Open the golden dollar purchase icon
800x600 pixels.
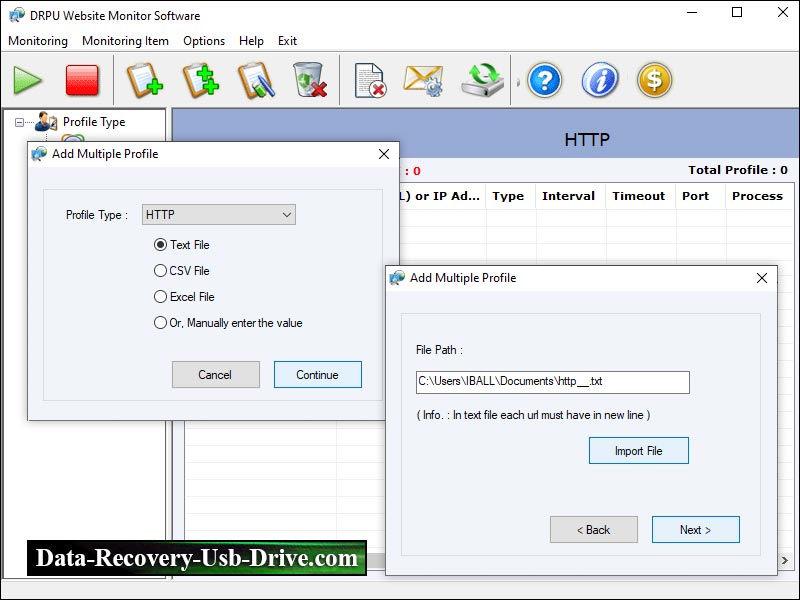coord(655,80)
